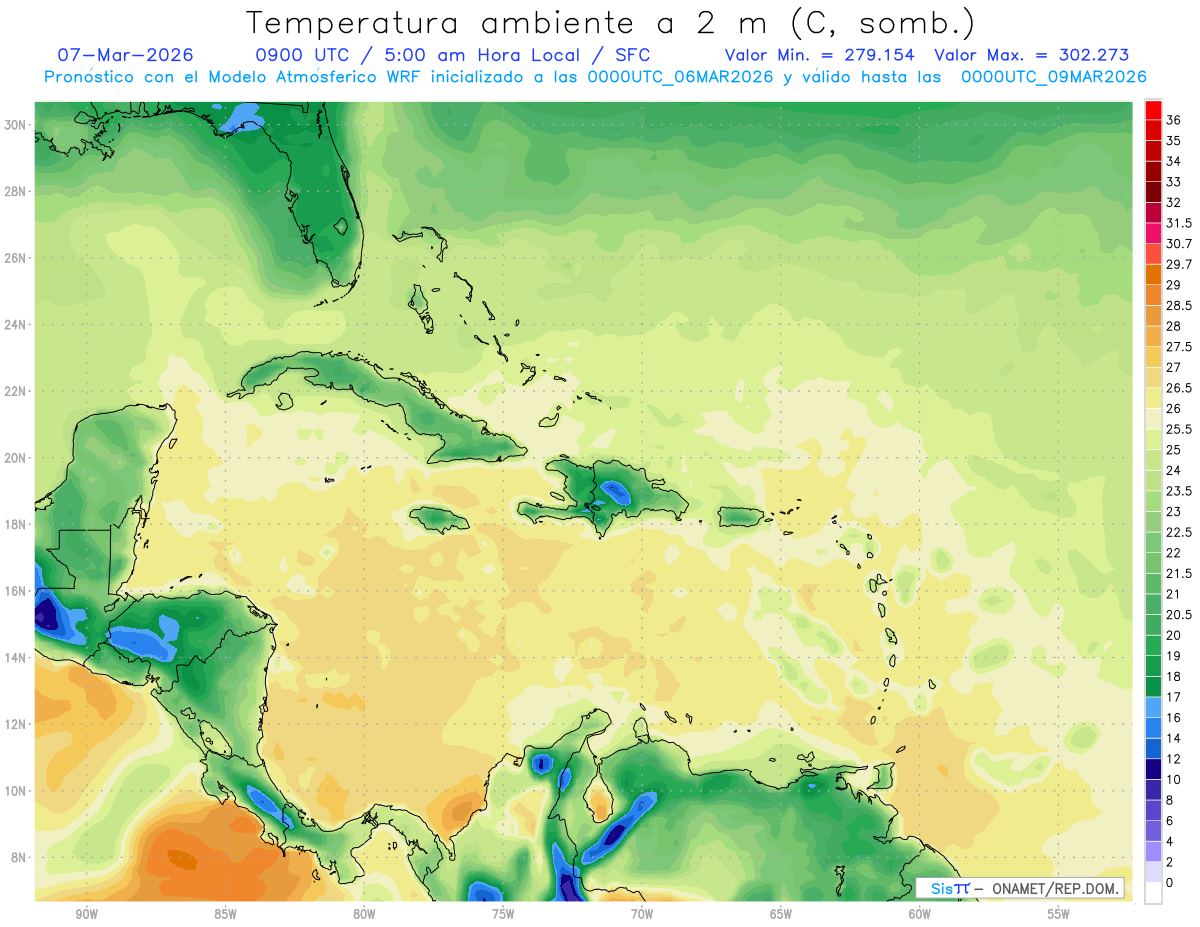This screenshot has height=927, width=1200.
Task: Click the legend value "21.5"
Action: pyautogui.click(x=1179, y=574)
